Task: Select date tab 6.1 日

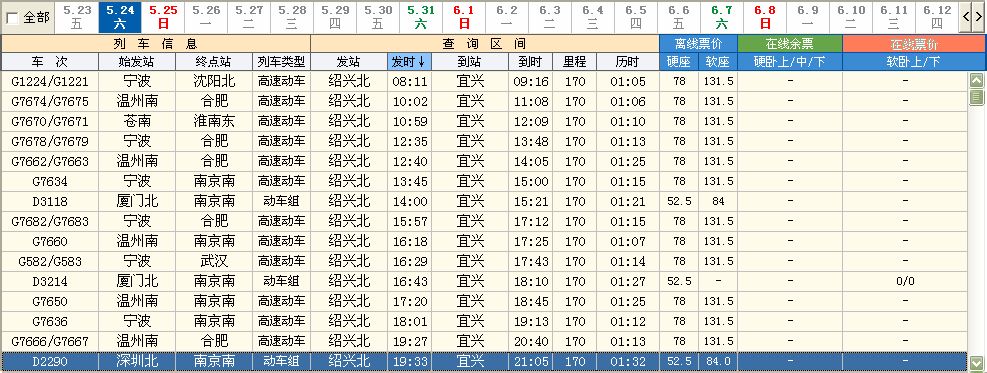Action: click(x=464, y=17)
